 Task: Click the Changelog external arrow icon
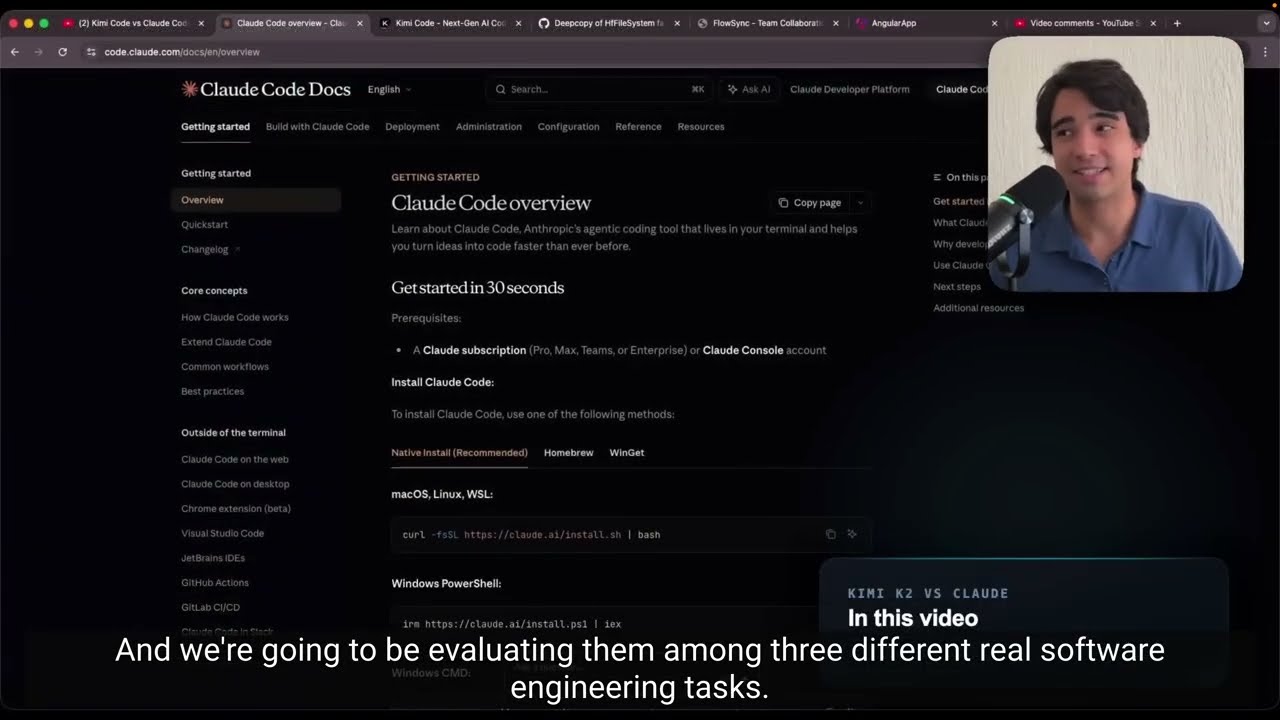pos(238,249)
